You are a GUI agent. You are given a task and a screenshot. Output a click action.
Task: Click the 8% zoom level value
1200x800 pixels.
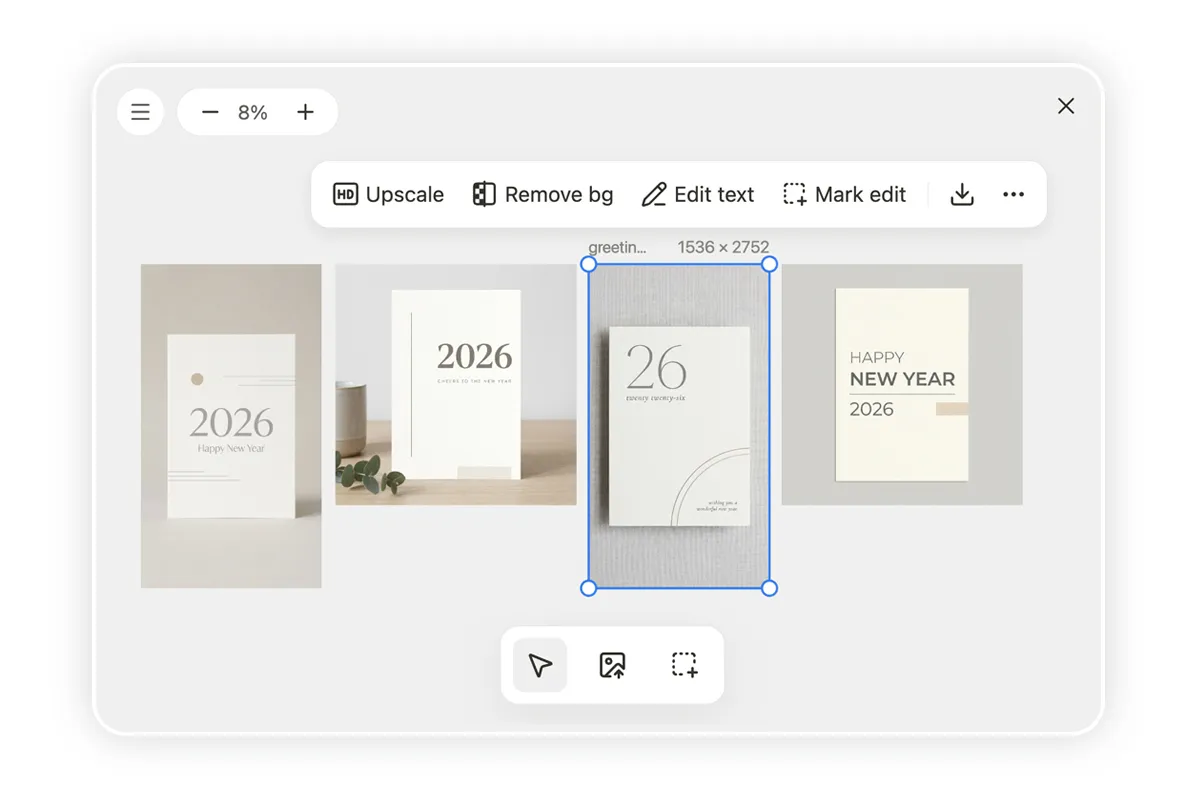point(253,113)
